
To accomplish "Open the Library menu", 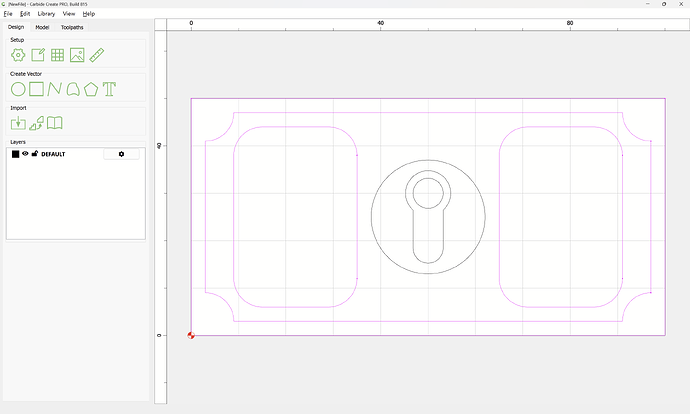I will 46,14.
